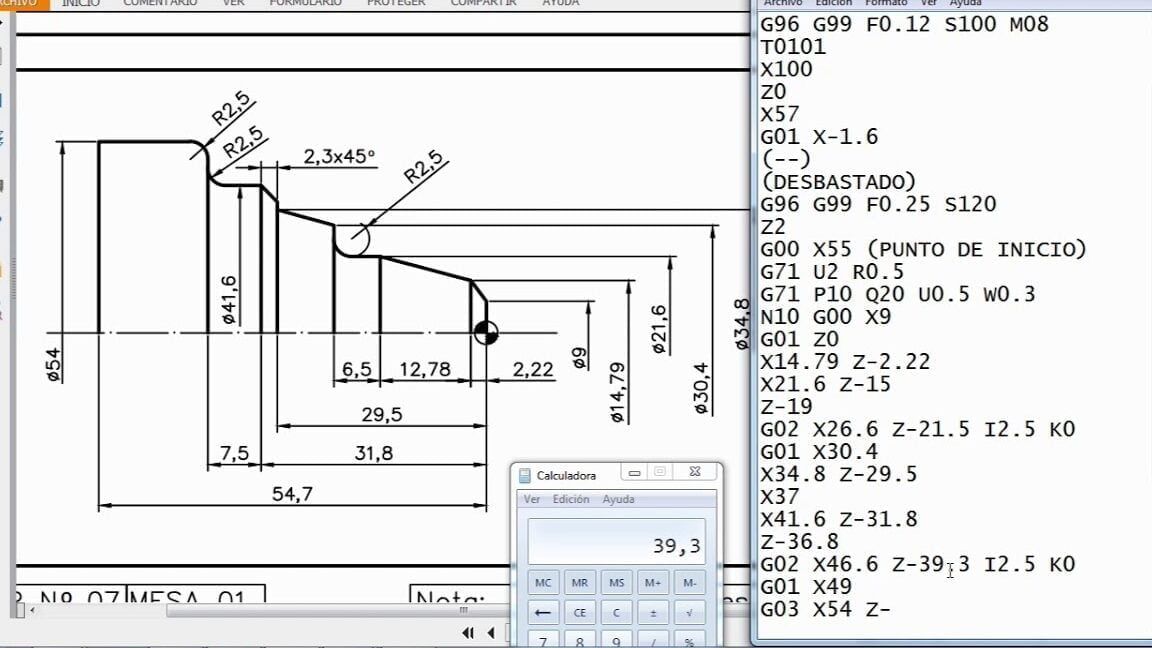Switch to the FORMULARIO ribbon tab

click(305, 3)
